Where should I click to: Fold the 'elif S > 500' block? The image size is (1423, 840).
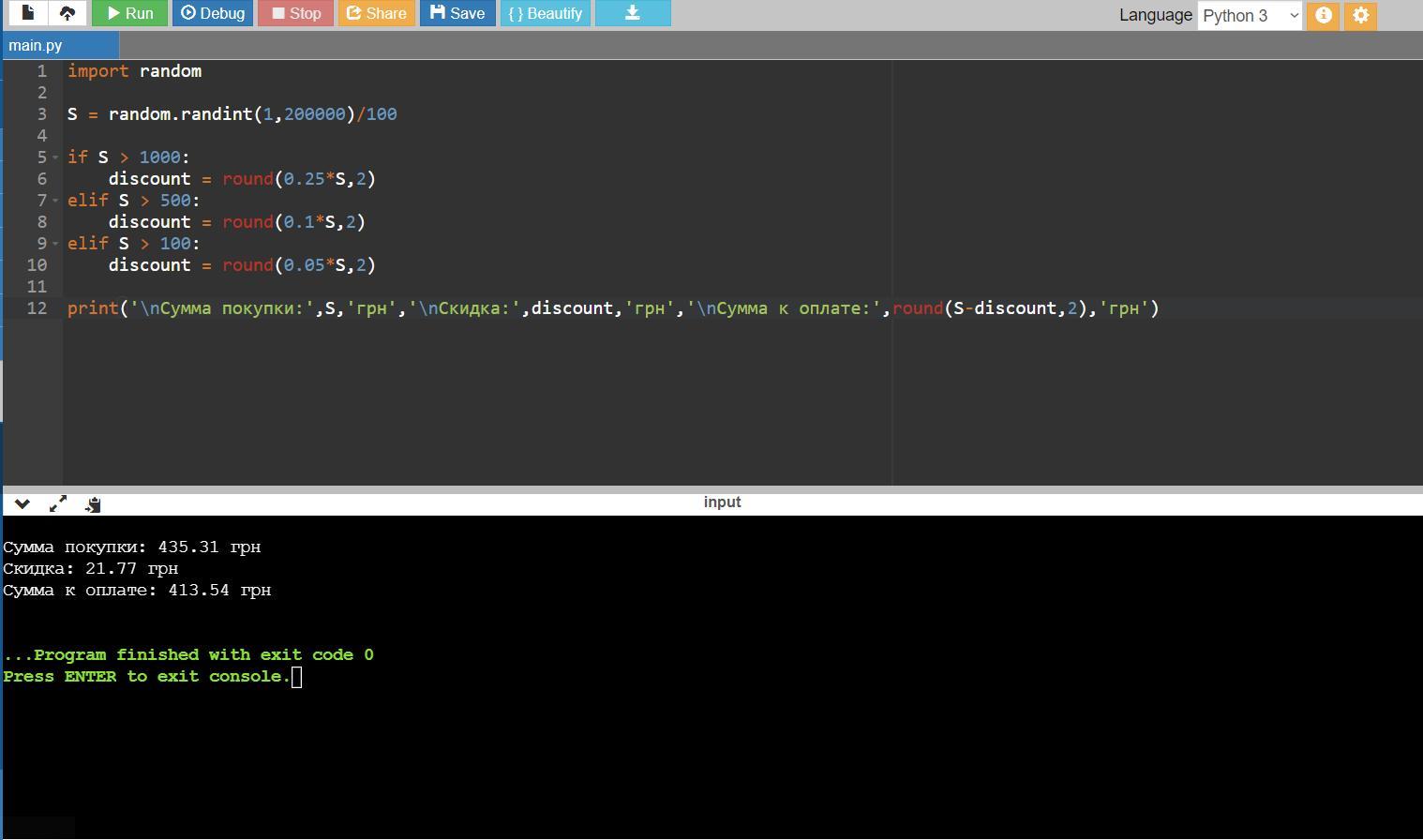pyautogui.click(x=56, y=201)
